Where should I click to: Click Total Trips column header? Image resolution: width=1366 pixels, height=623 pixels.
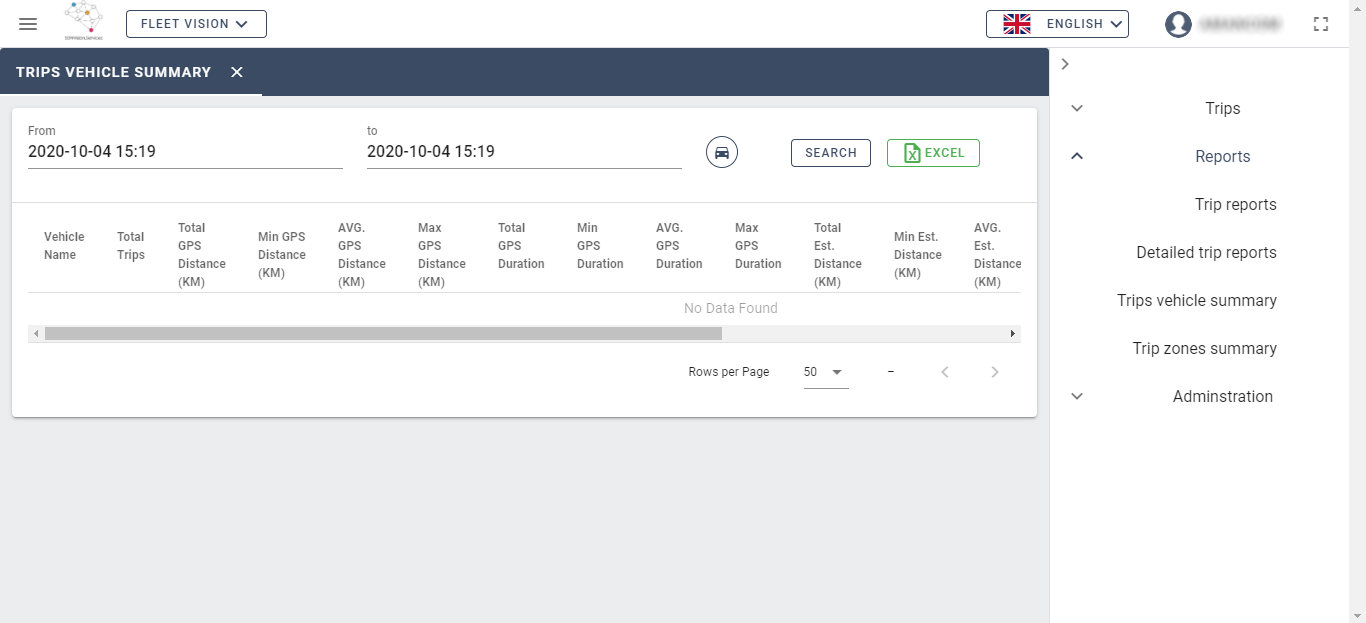point(131,246)
